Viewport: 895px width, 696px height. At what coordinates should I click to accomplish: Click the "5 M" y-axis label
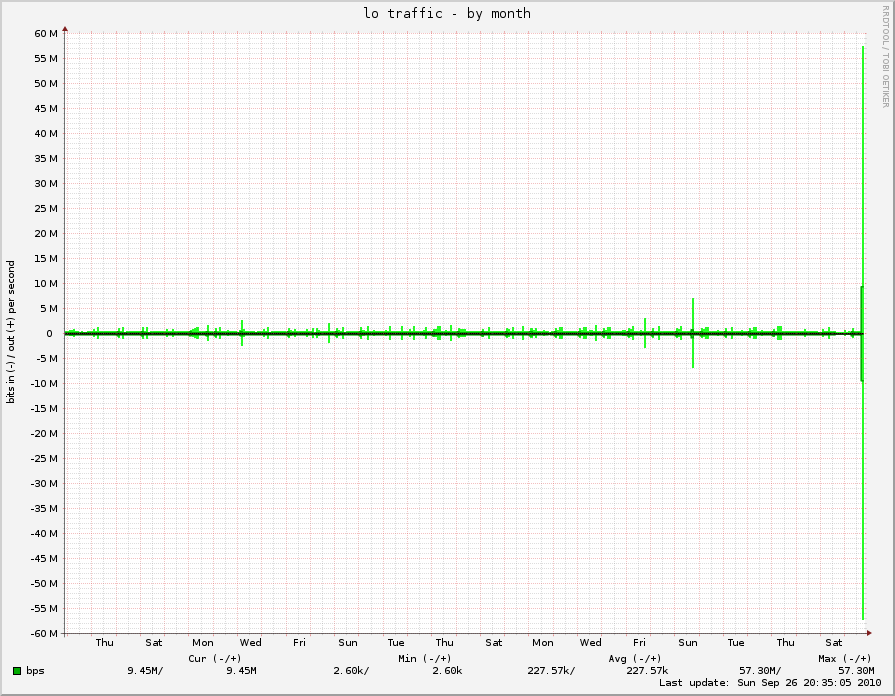49,309
